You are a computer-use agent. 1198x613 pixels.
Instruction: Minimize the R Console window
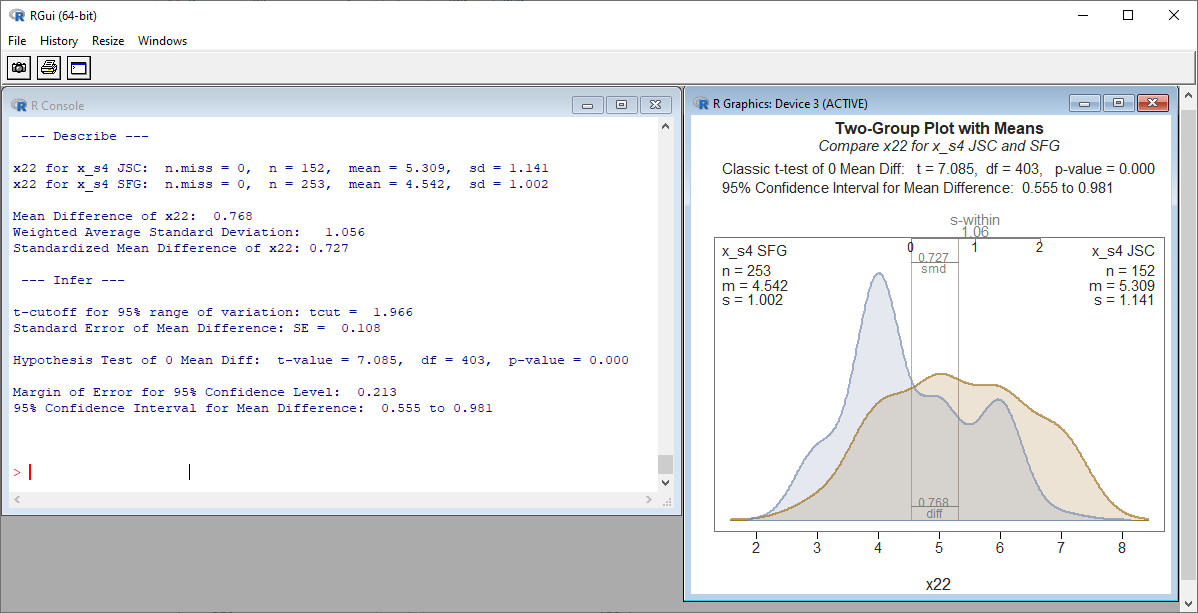click(587, 104)
